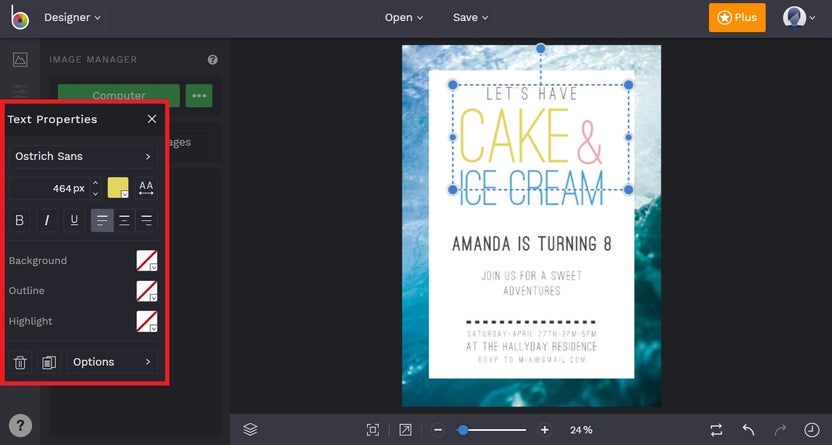832x445 pixels.
Task: Decrease font size with down stepper arrow
Action: click(96, 194)
